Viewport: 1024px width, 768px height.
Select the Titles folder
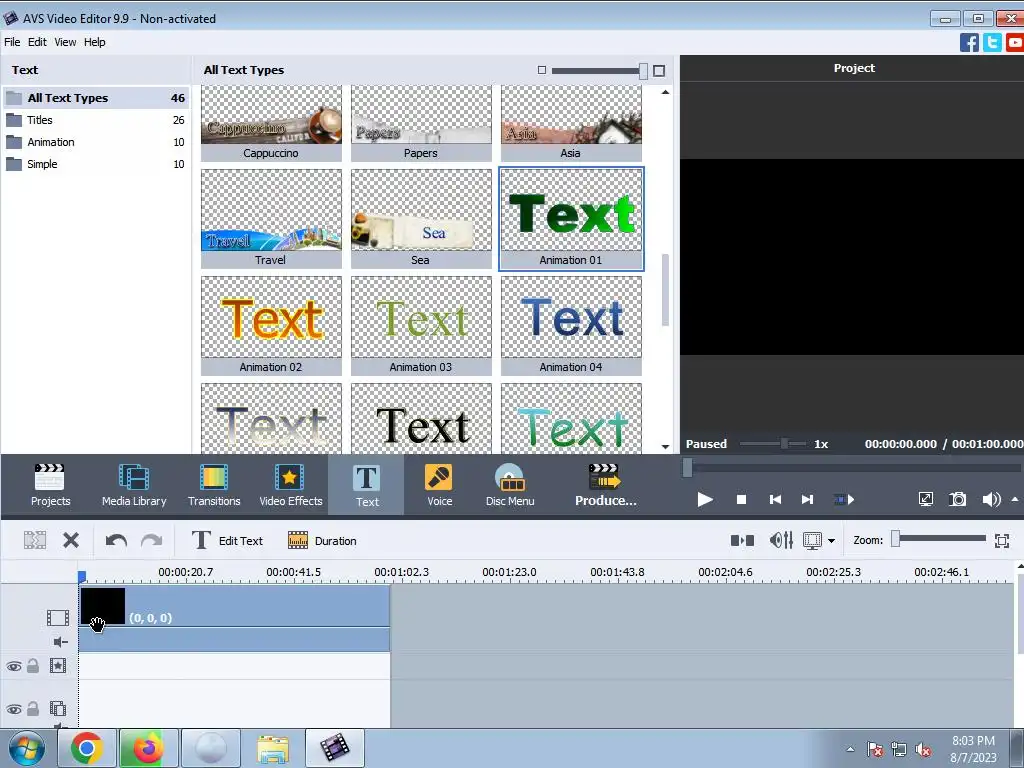point(96,120)
